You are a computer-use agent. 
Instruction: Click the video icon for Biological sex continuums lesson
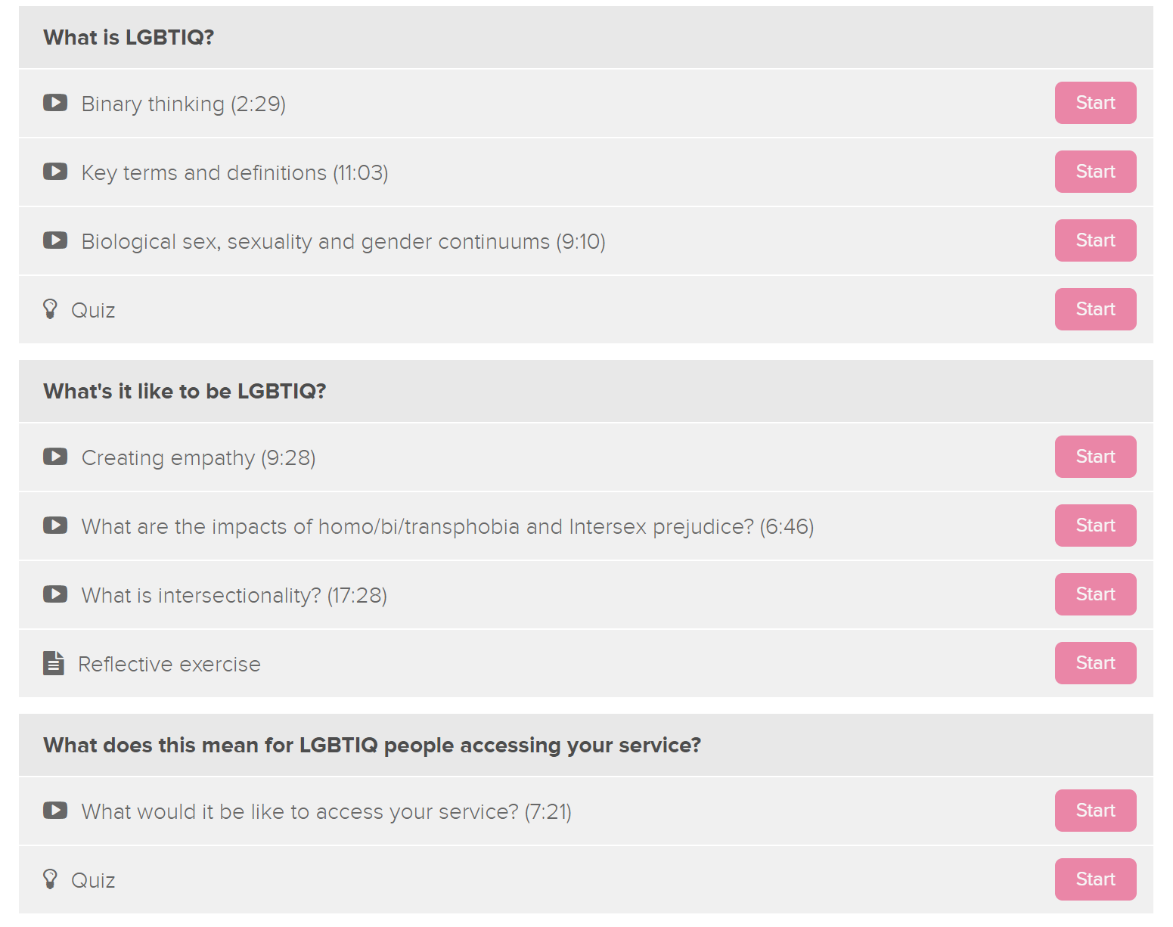point(55,240)
